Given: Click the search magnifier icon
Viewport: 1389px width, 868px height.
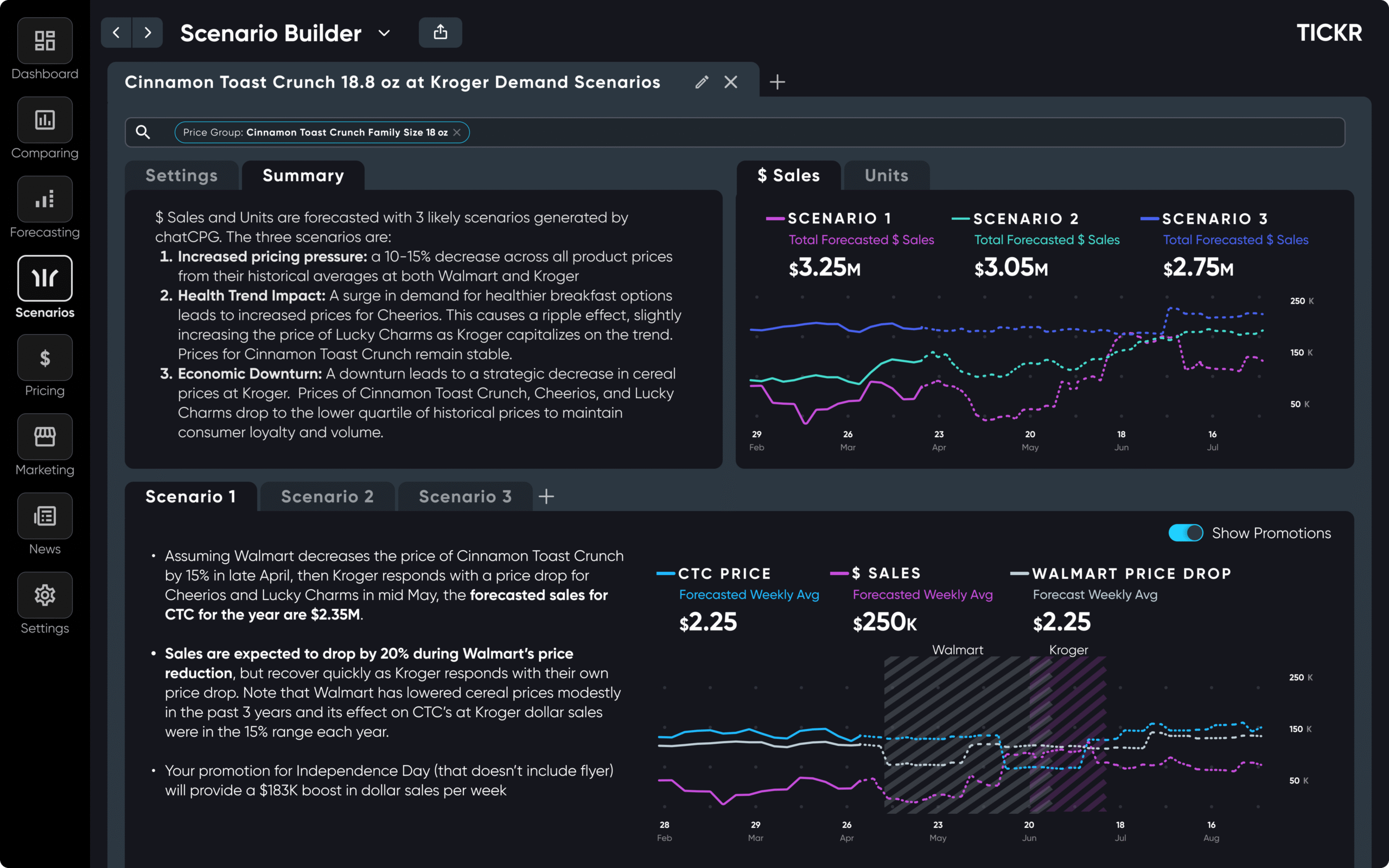Looking at the screenshot, I should coord(143,132).
